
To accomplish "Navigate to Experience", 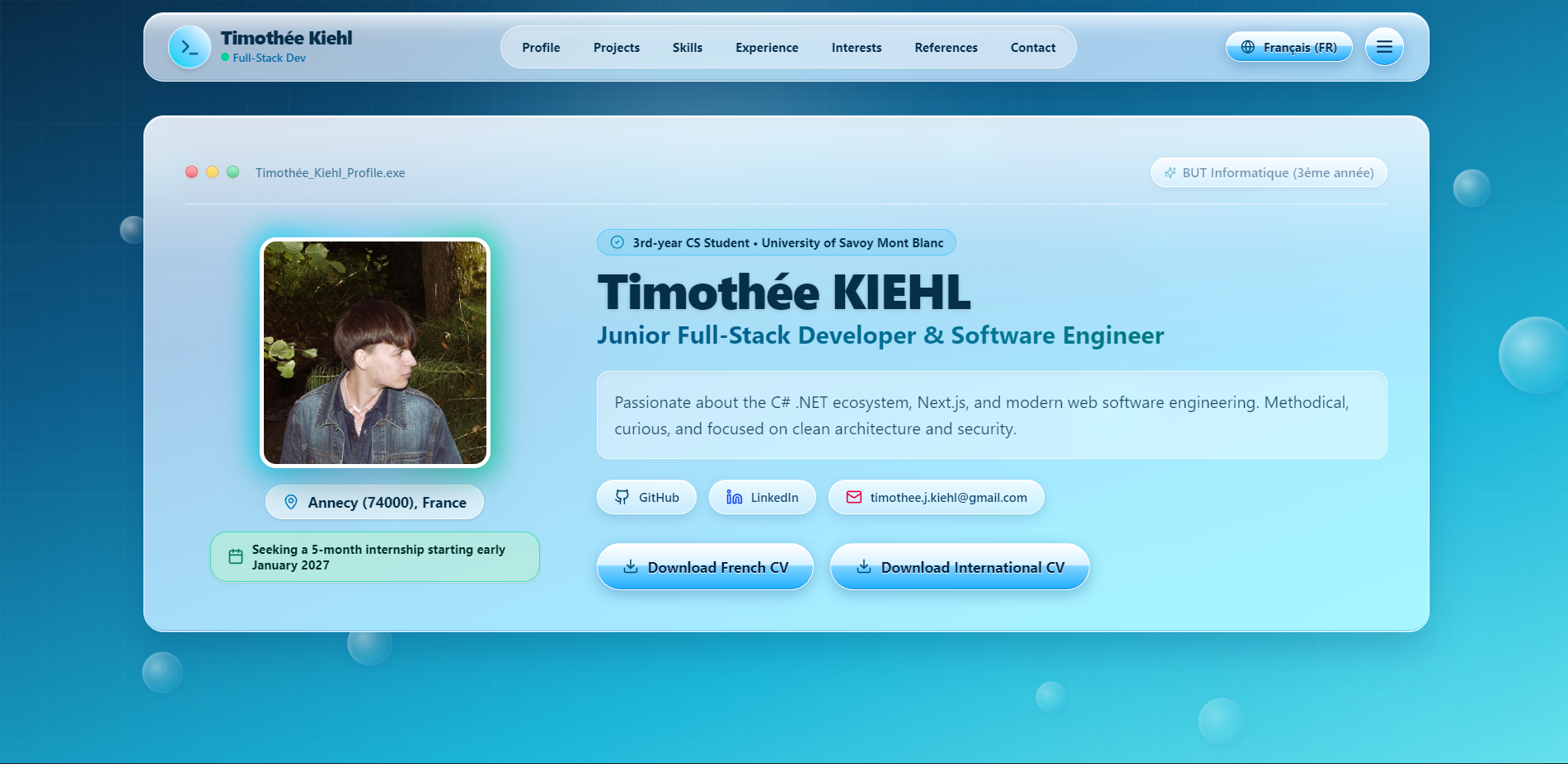I will pos(767,48).
